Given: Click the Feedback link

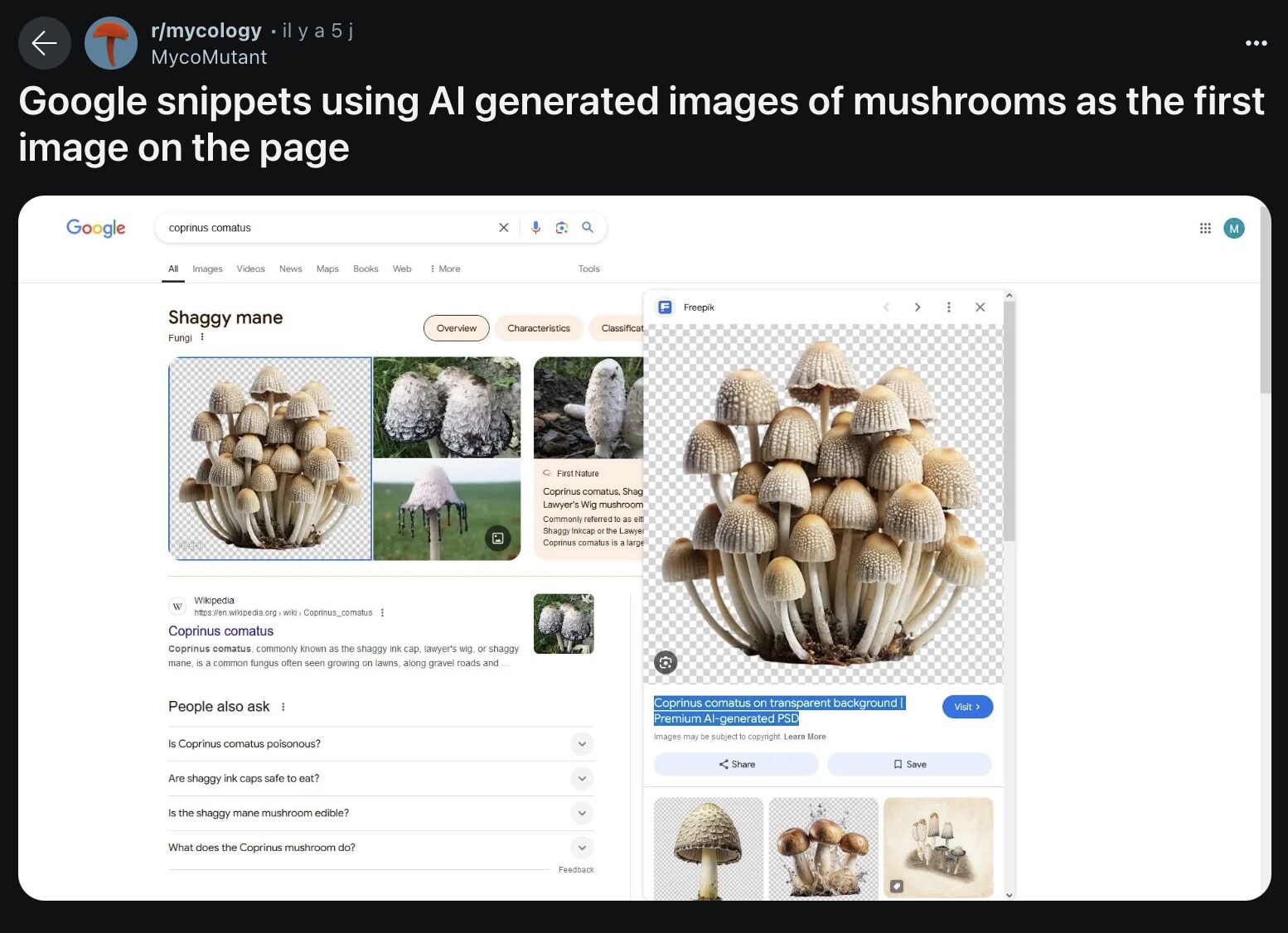Looking at the screenshot, I should coord(576,870).
